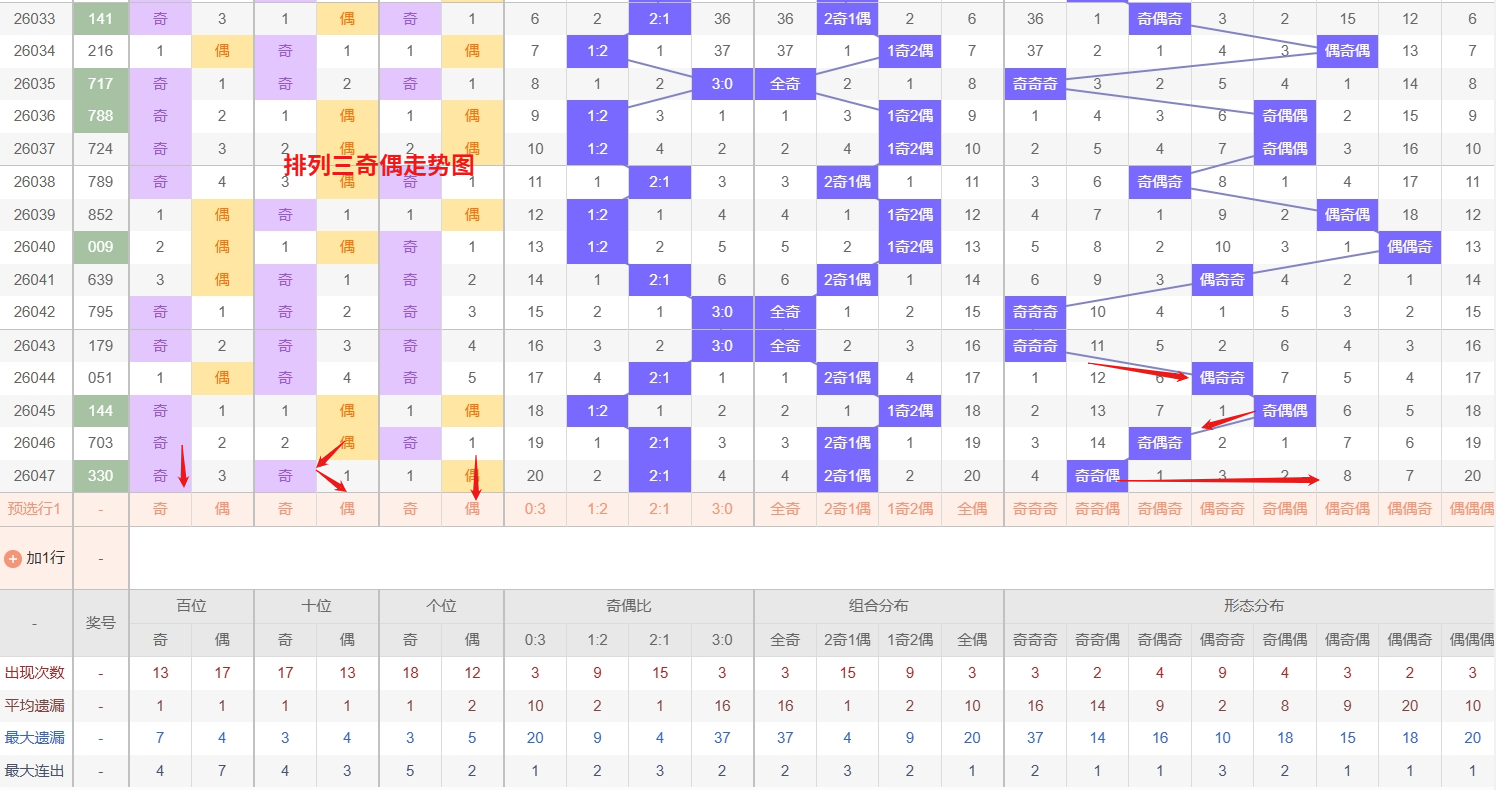Click the green number 009 in row 26040

click(101, 247)
